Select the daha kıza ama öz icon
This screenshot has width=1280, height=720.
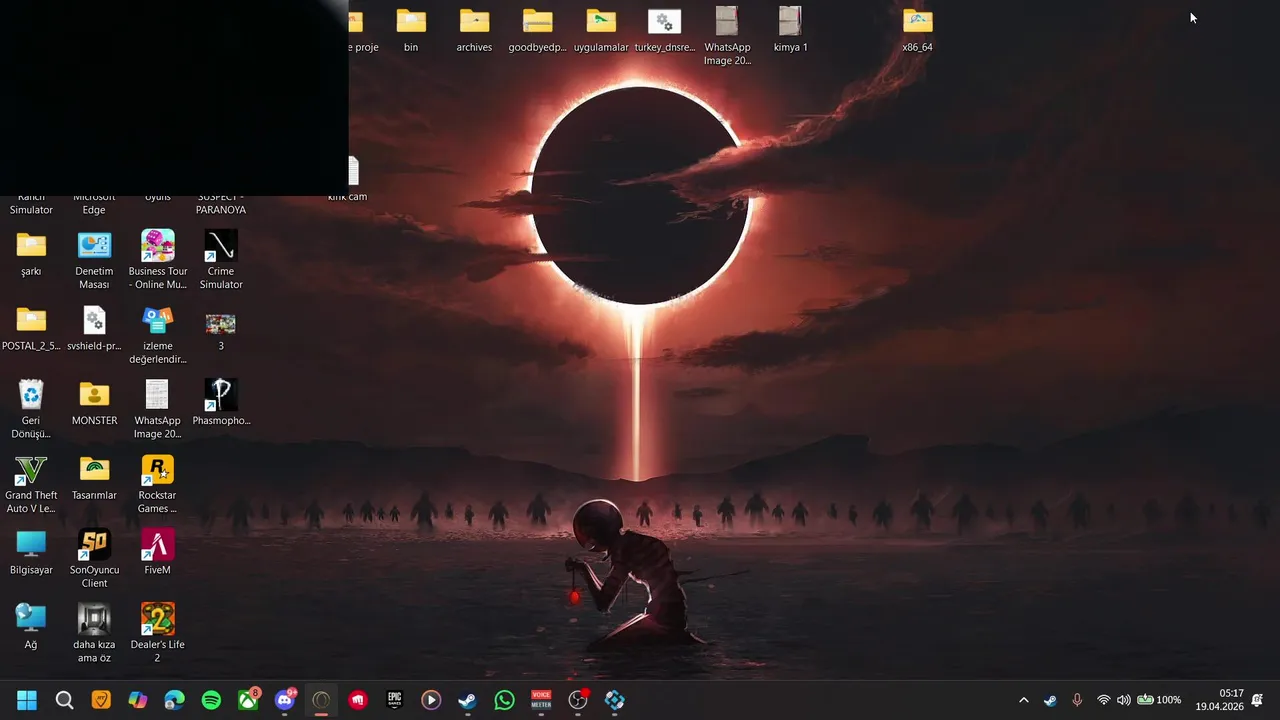click(x=94, y=633)
